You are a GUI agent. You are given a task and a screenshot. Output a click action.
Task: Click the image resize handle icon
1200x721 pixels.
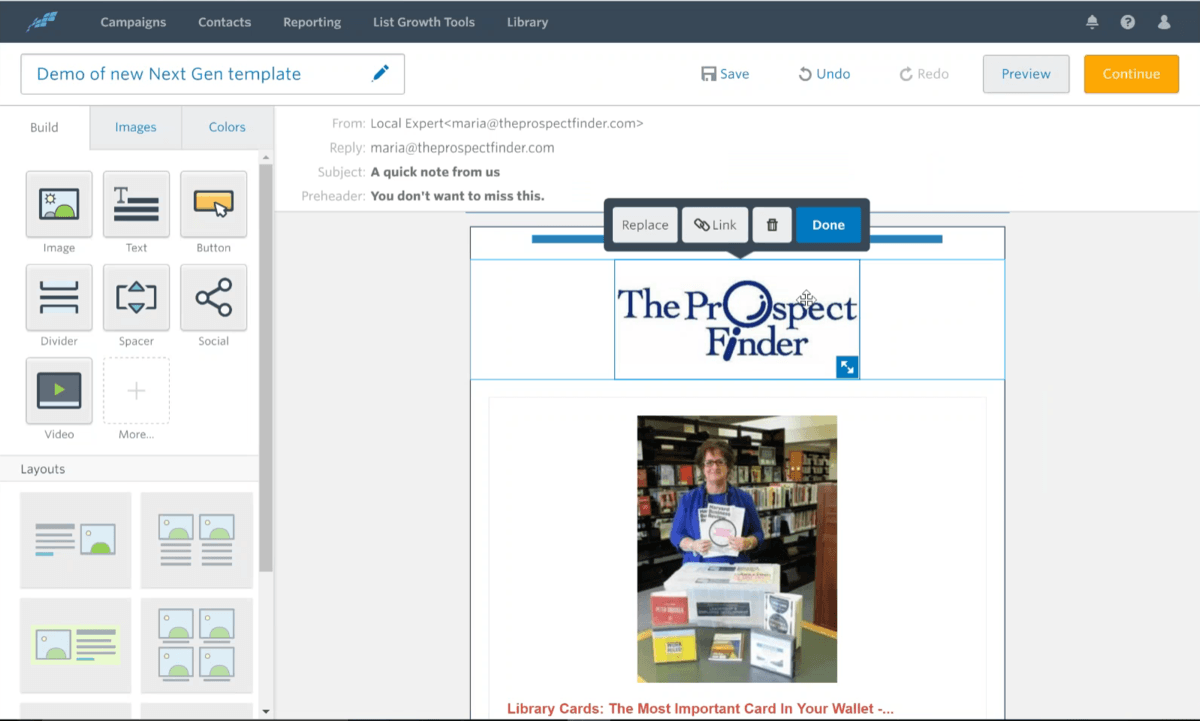(x=847, y=367)
